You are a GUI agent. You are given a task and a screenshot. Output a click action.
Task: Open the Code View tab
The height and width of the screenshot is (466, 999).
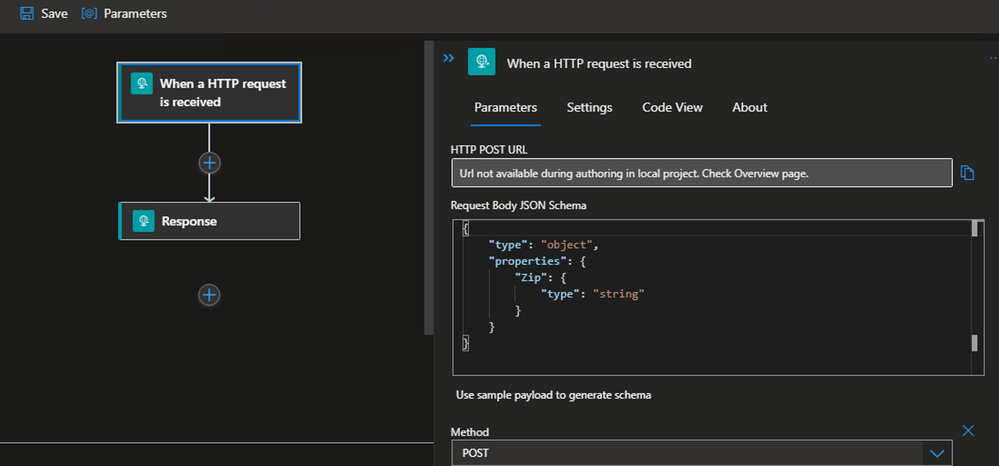coord(672,108)
